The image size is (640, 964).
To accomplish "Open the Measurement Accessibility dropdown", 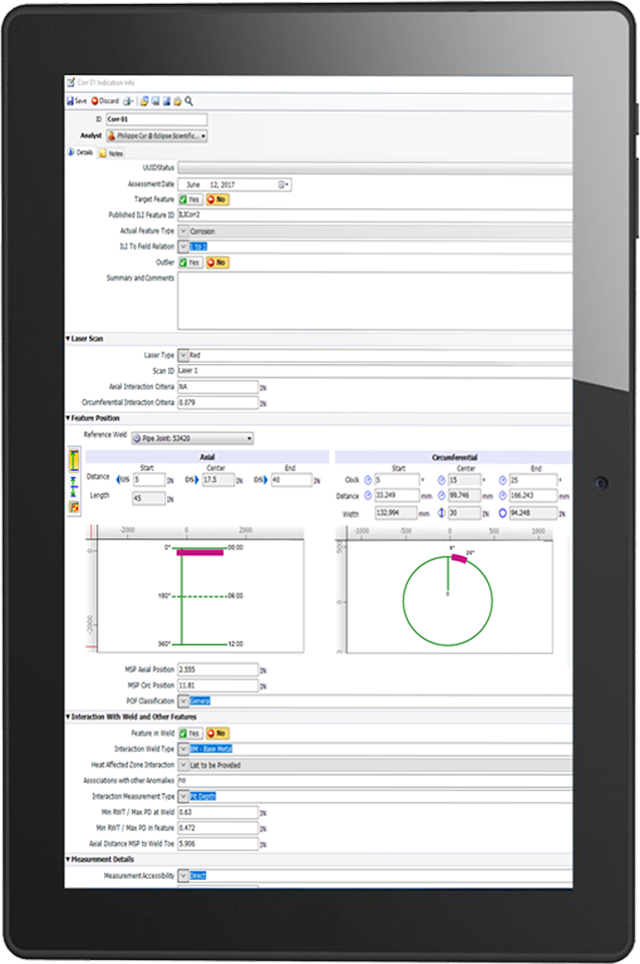I will (183, 875).
